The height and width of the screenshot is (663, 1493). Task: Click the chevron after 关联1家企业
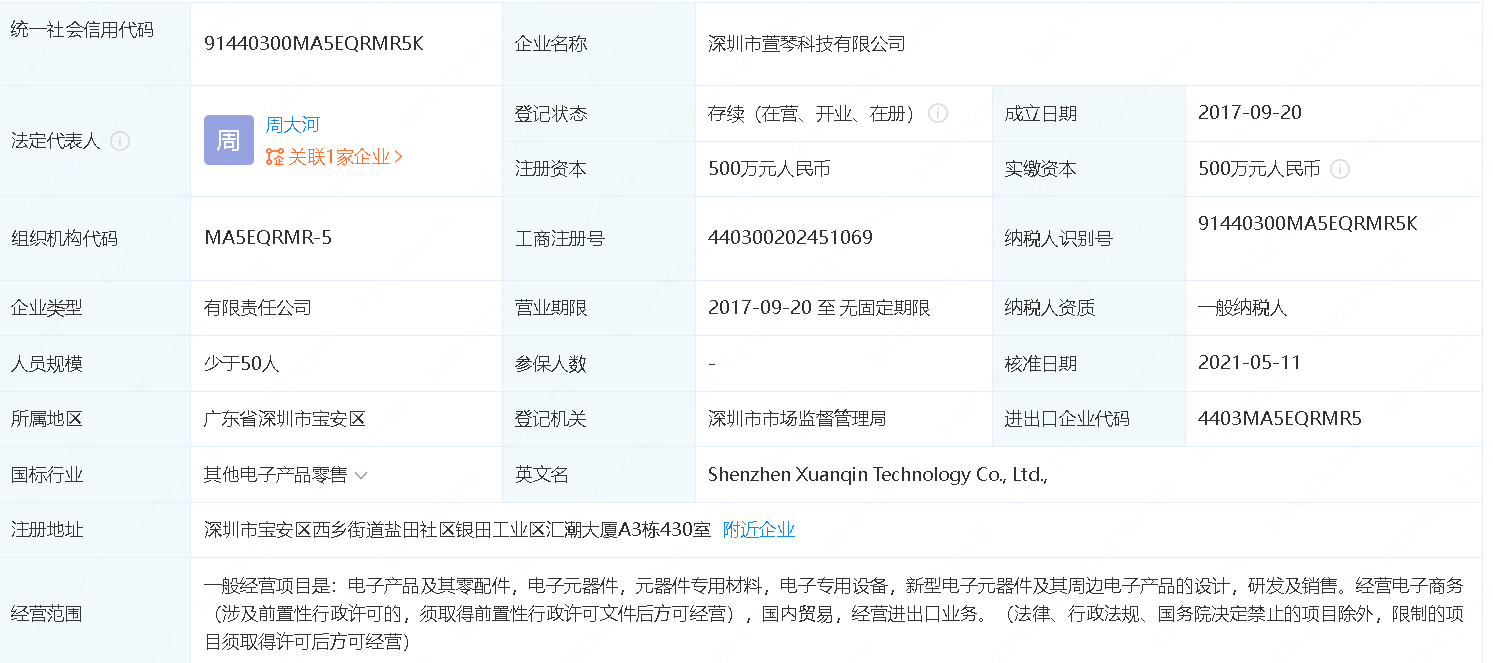(399, 157)
